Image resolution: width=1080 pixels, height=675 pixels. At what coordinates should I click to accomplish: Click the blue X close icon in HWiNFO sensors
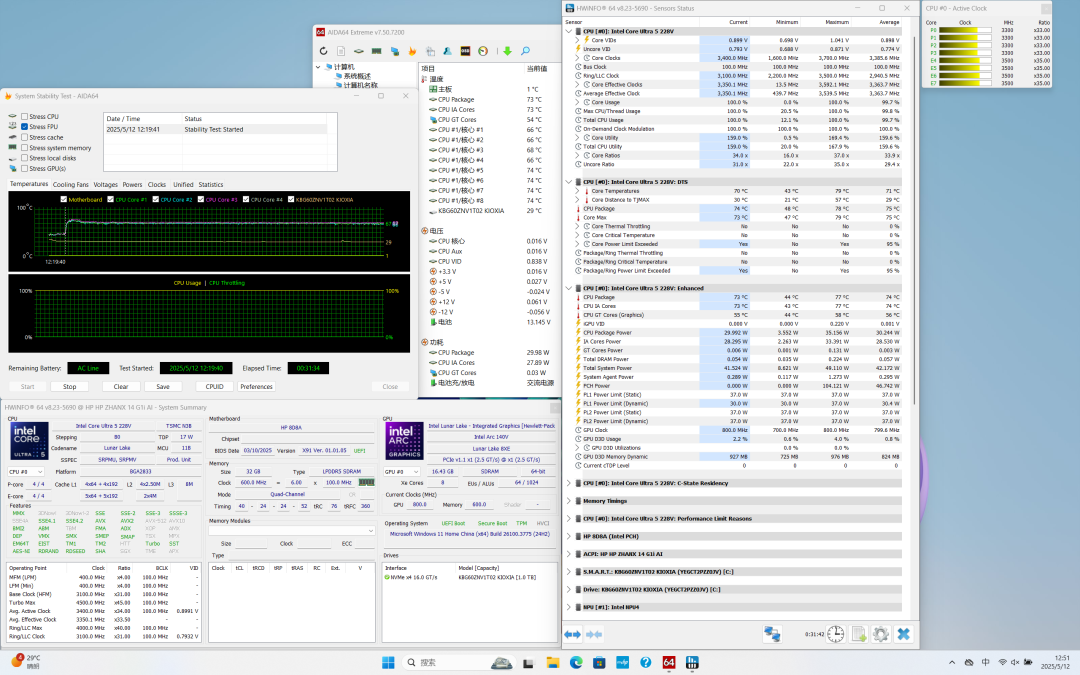pos(904,634)
